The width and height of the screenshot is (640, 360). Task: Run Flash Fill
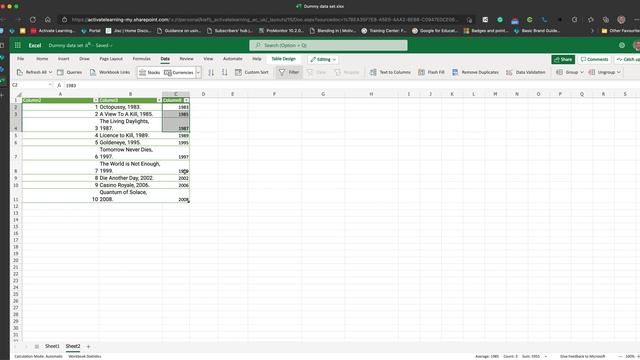coord(431,72)
